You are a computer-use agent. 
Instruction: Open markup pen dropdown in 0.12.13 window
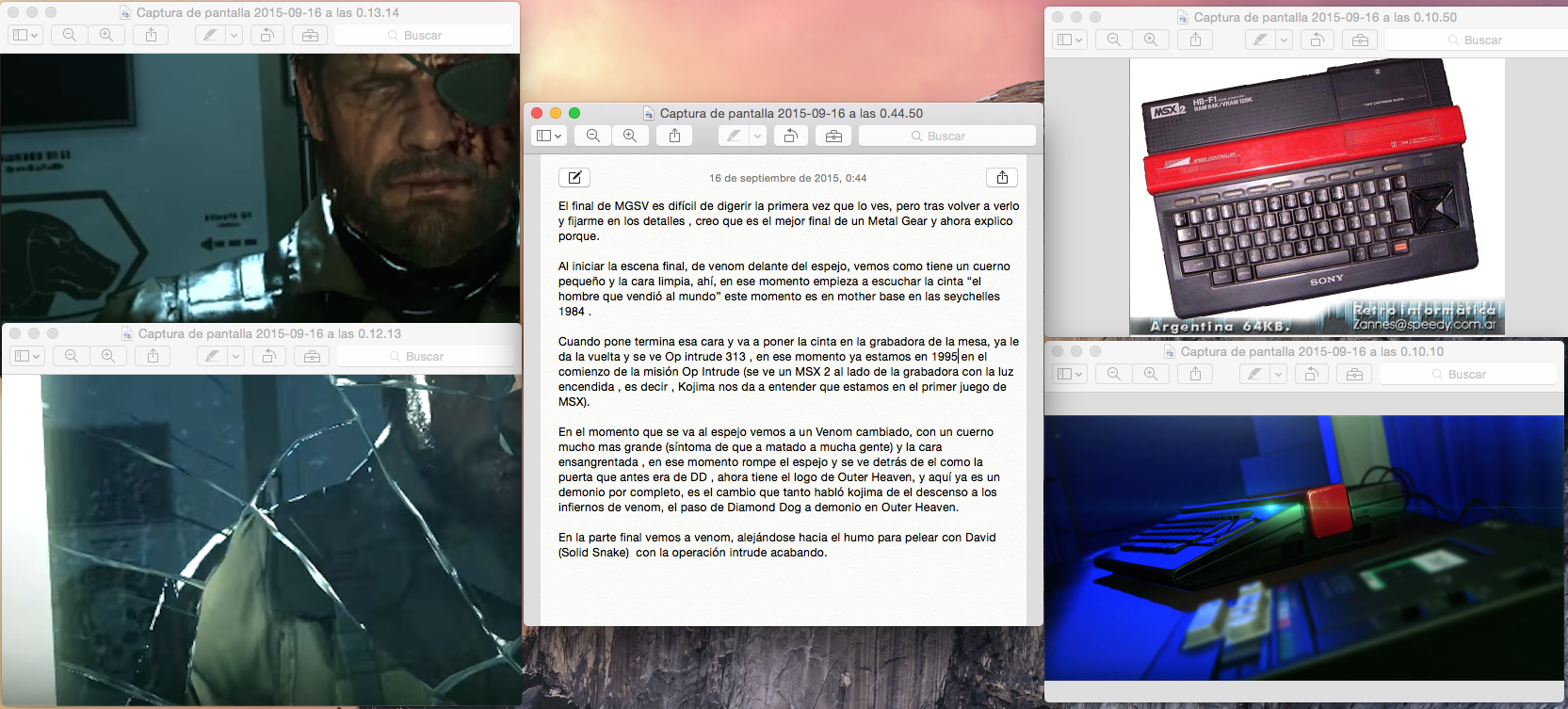[235, 356]
